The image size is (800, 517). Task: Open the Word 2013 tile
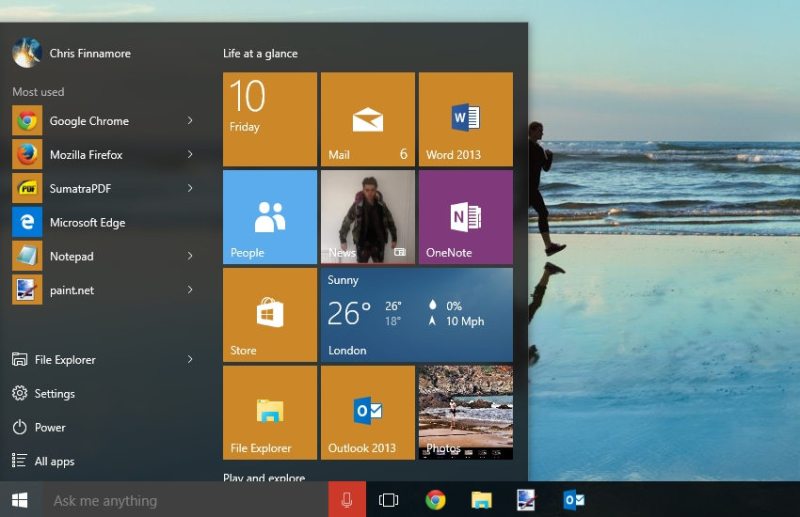tap(466, 119)
